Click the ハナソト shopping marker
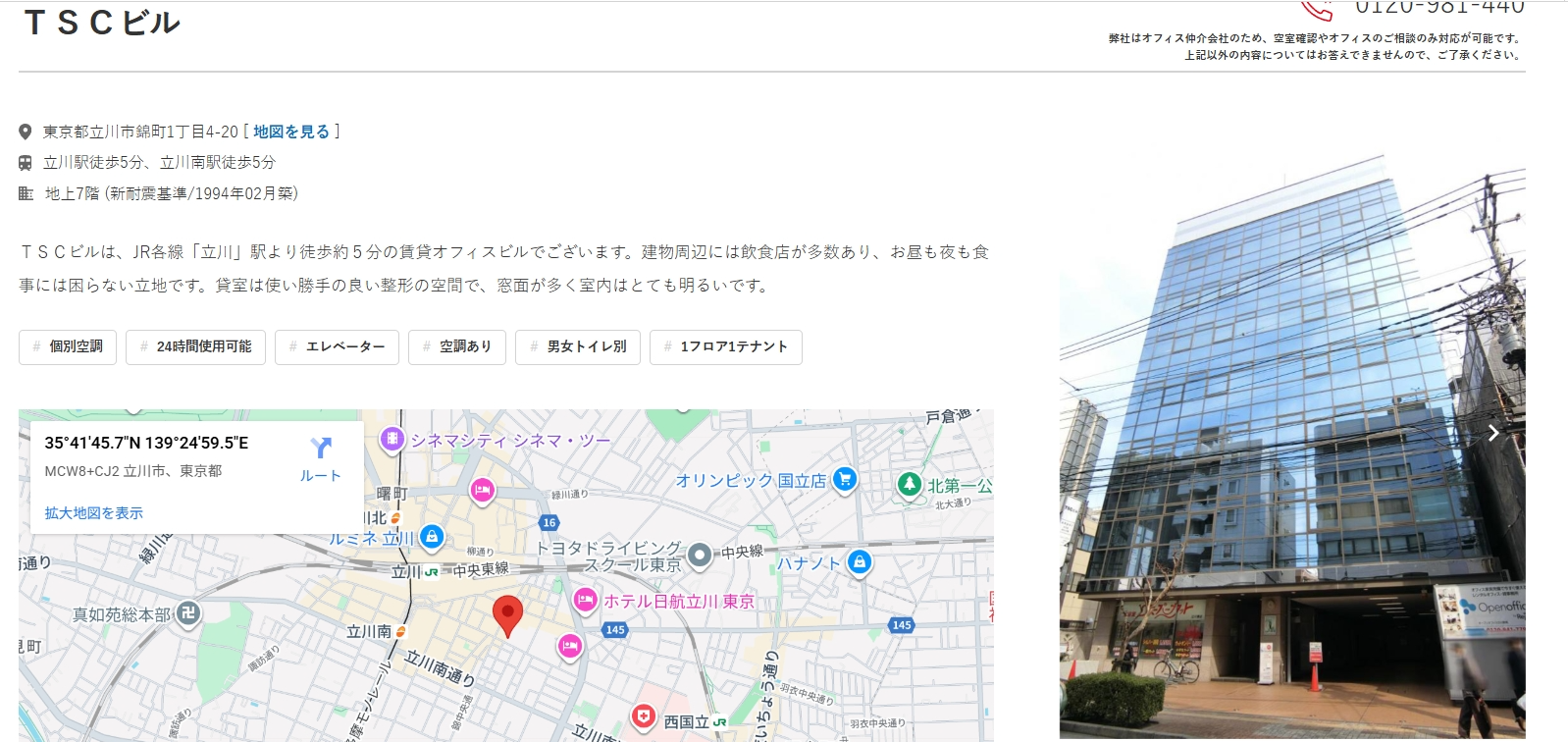The height and width of the screenshot is (742, 1568). (x=860, y=561)
